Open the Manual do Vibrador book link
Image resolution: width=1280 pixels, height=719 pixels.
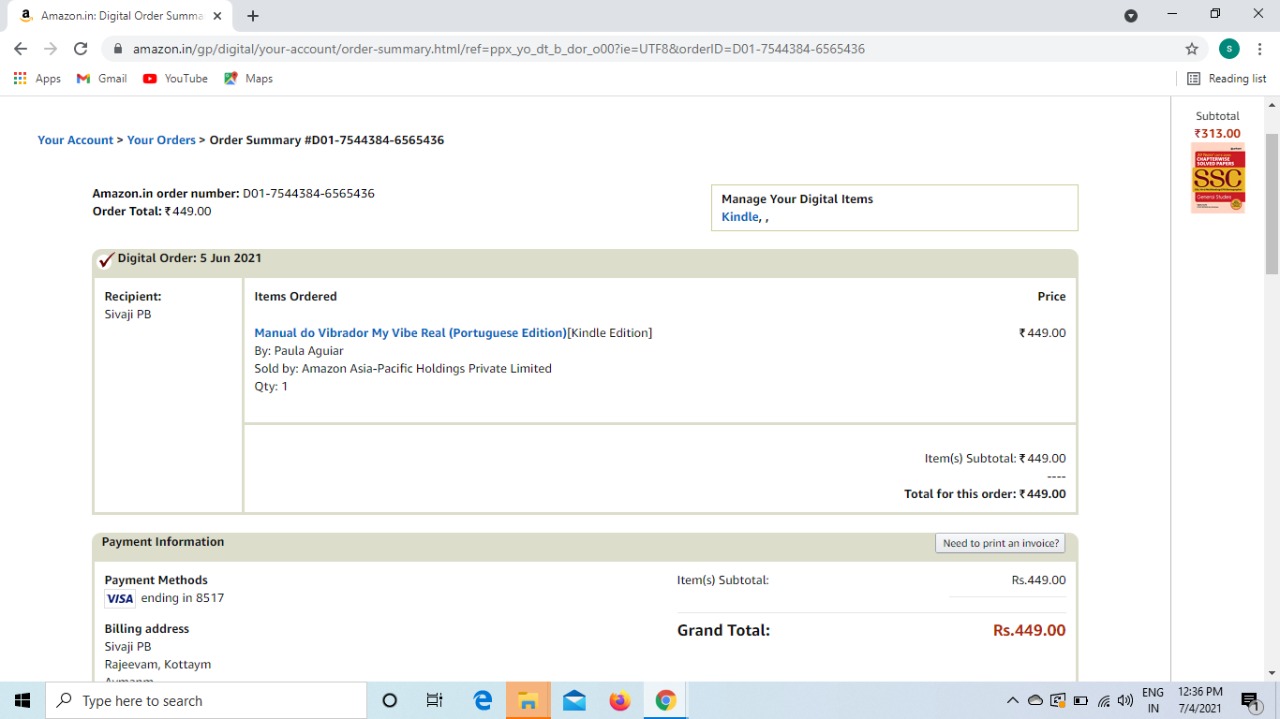(410, 333)
